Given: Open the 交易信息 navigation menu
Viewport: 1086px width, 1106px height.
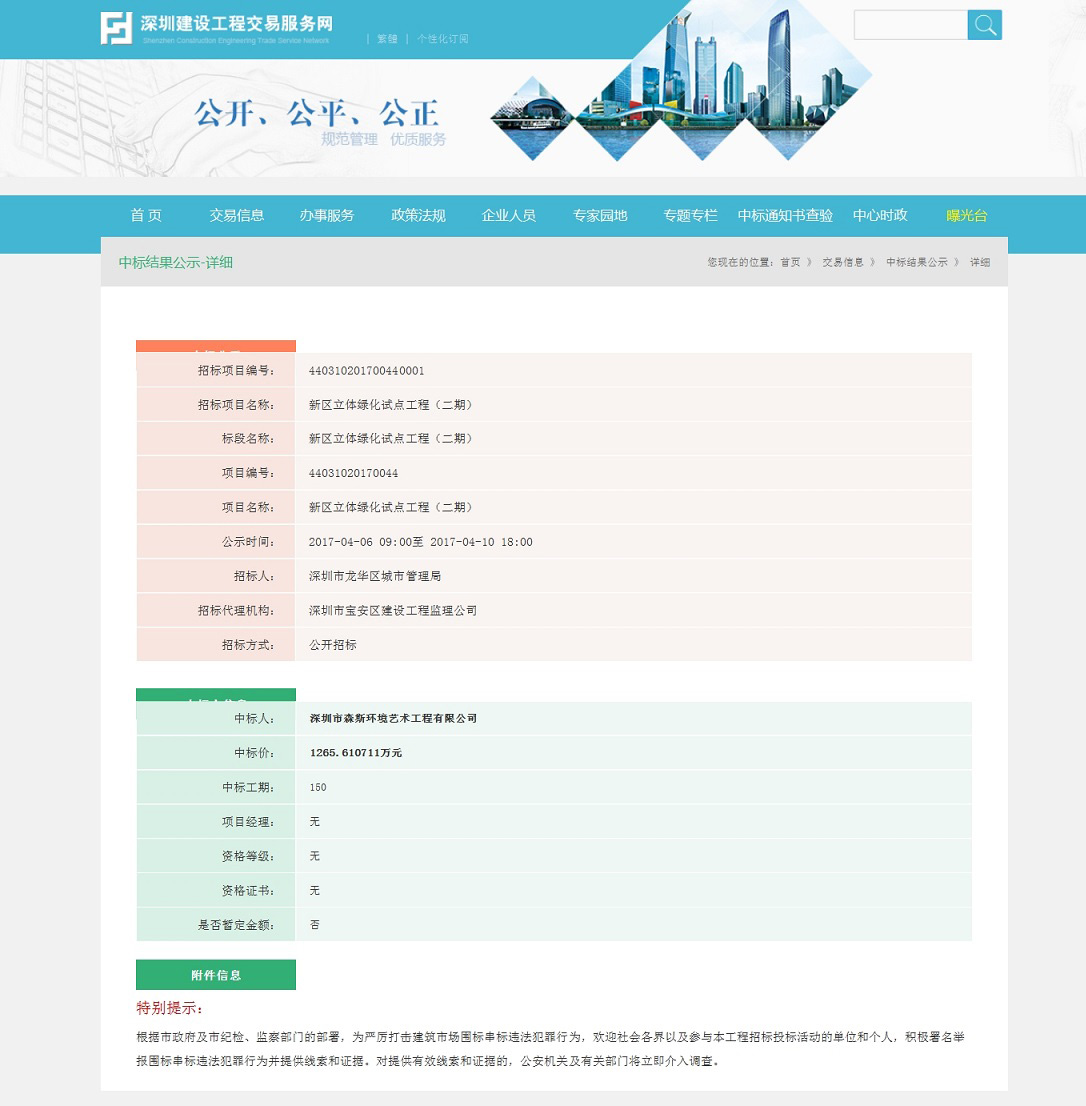Looking at the screenshot, I should pos(237,215).
